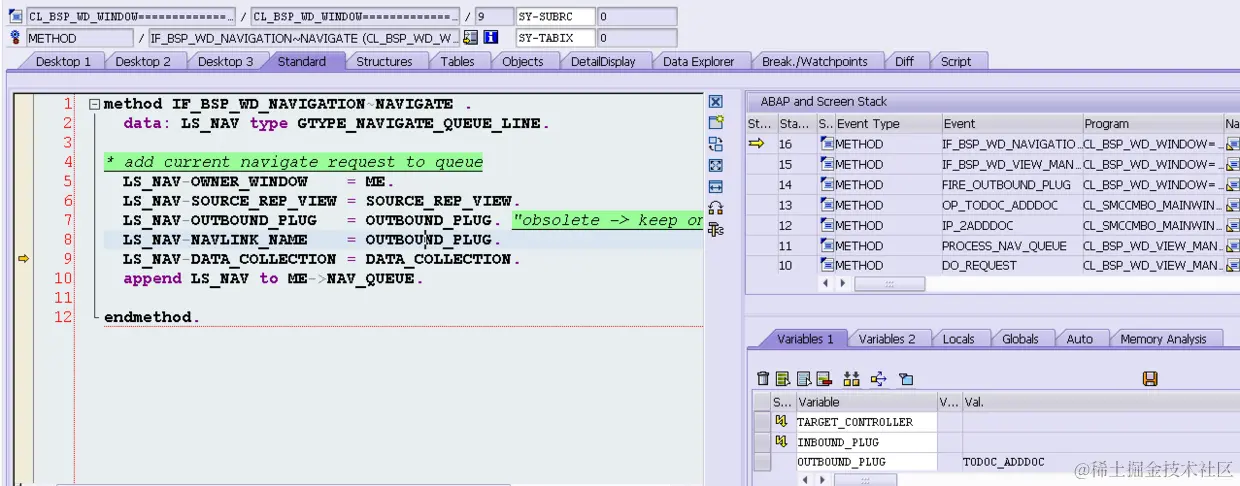Screen dimensions: 1240x486
Task: Open the Diff tab
Action: pyautogui.click(x=904, y=61)
